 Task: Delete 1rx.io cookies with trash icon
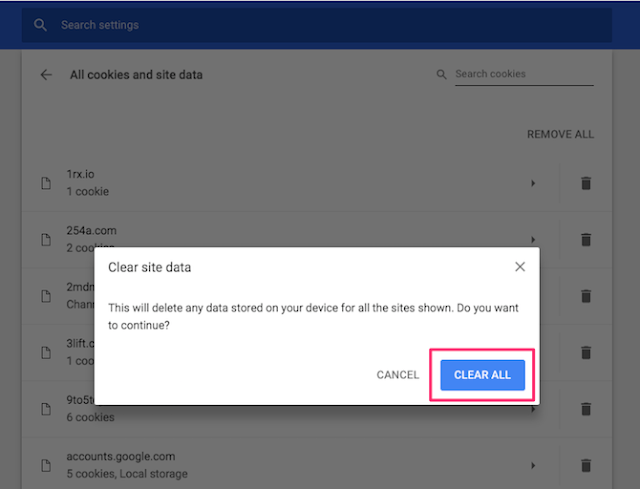point(586,183)
